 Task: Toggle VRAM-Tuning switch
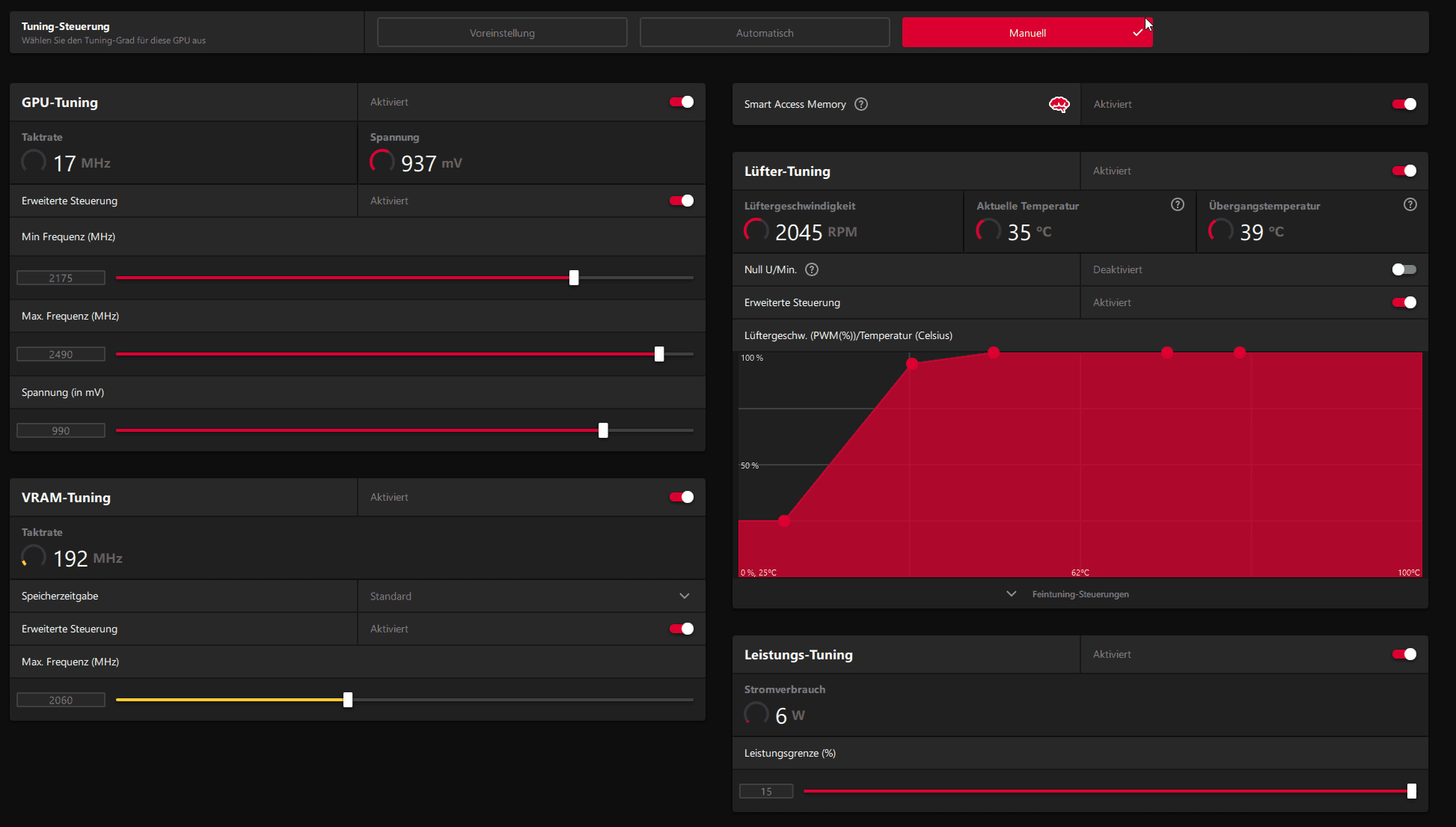[682, 497]
